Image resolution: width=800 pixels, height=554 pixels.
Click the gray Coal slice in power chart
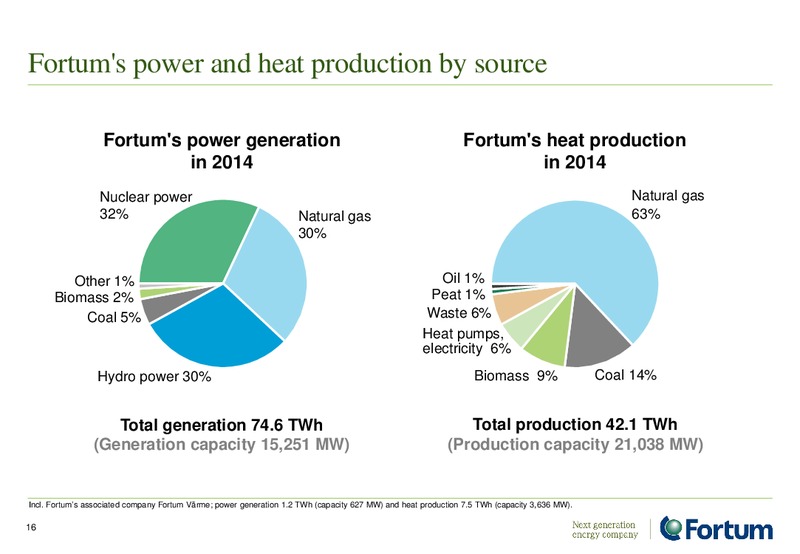166,305
